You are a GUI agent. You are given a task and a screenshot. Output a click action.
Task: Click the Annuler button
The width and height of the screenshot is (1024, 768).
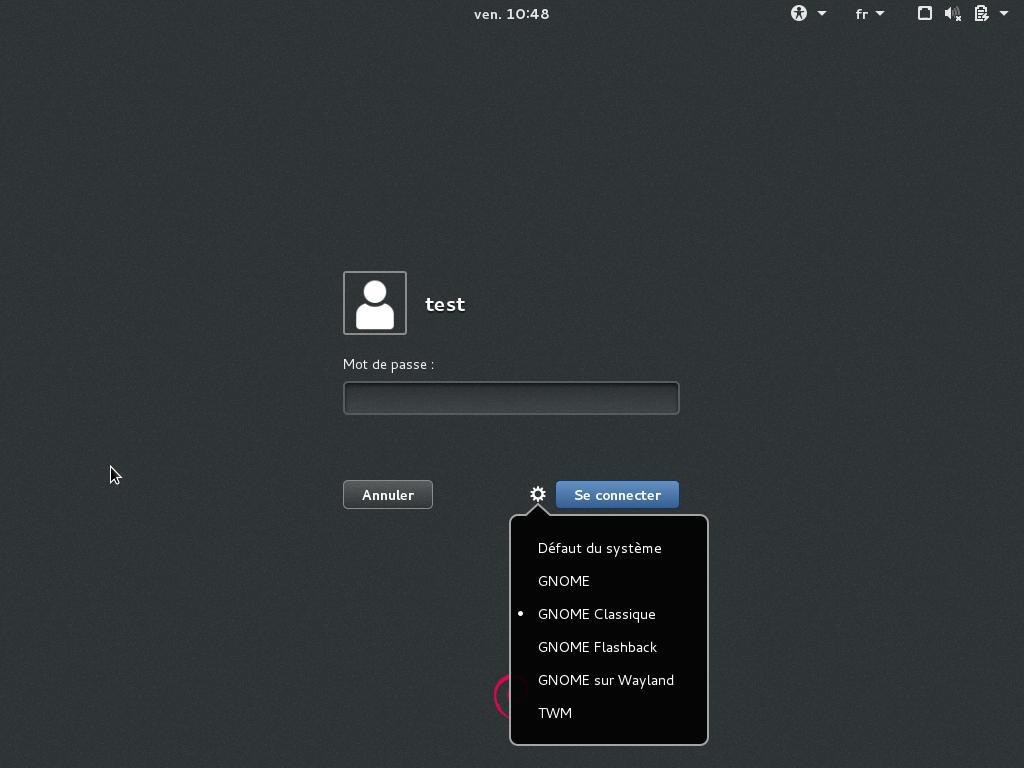tap(388, 495)
